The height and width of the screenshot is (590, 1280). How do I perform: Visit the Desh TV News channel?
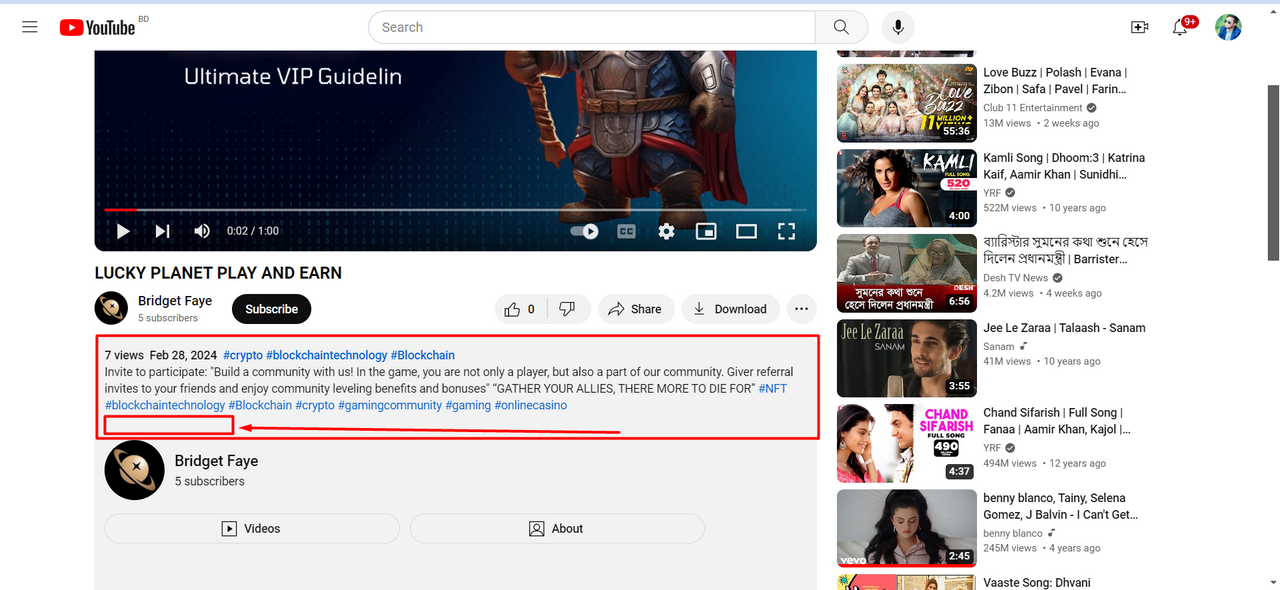coord(1016,278)
